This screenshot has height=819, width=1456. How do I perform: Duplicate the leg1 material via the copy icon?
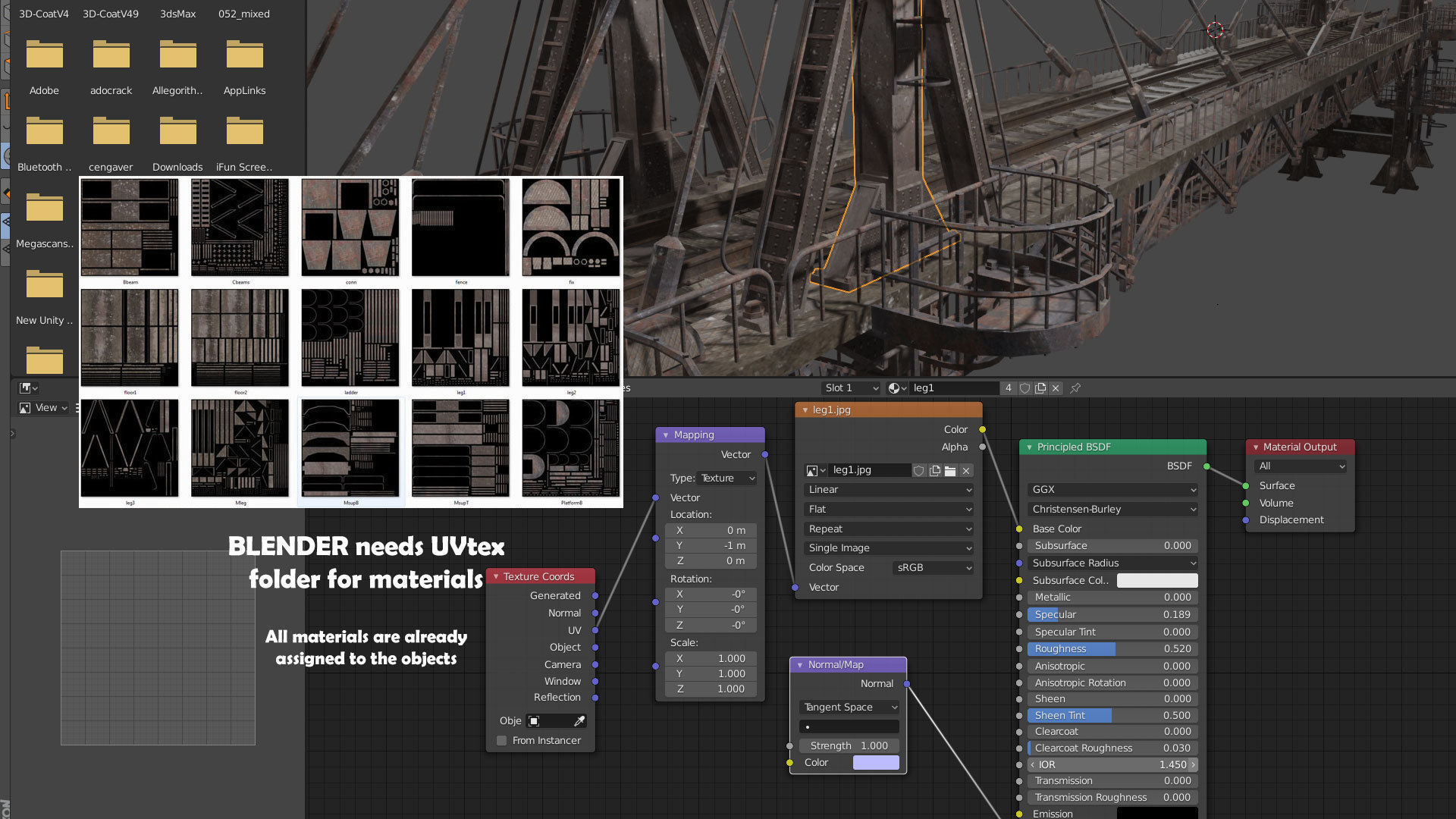(1040, 388)
